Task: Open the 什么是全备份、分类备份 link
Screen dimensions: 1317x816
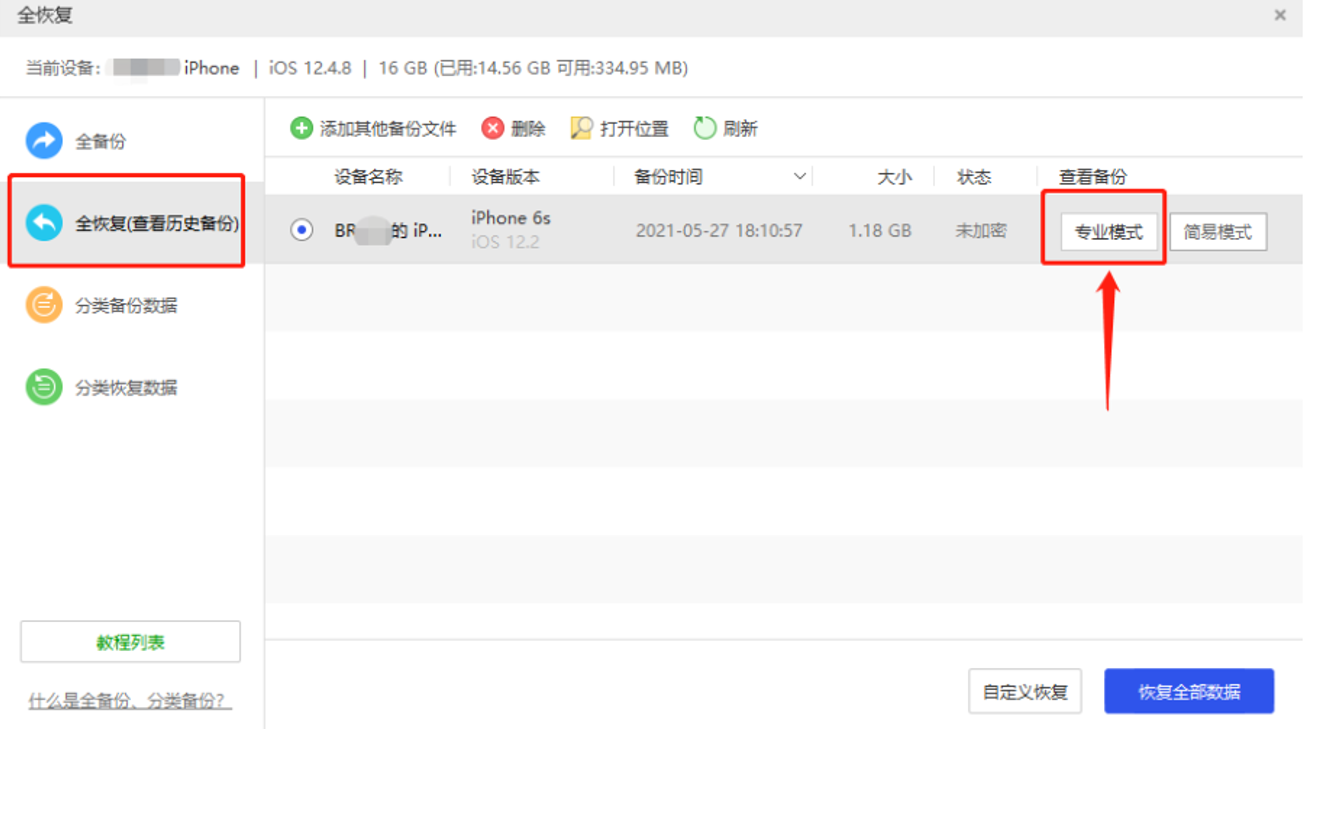Action: point(130,701)
